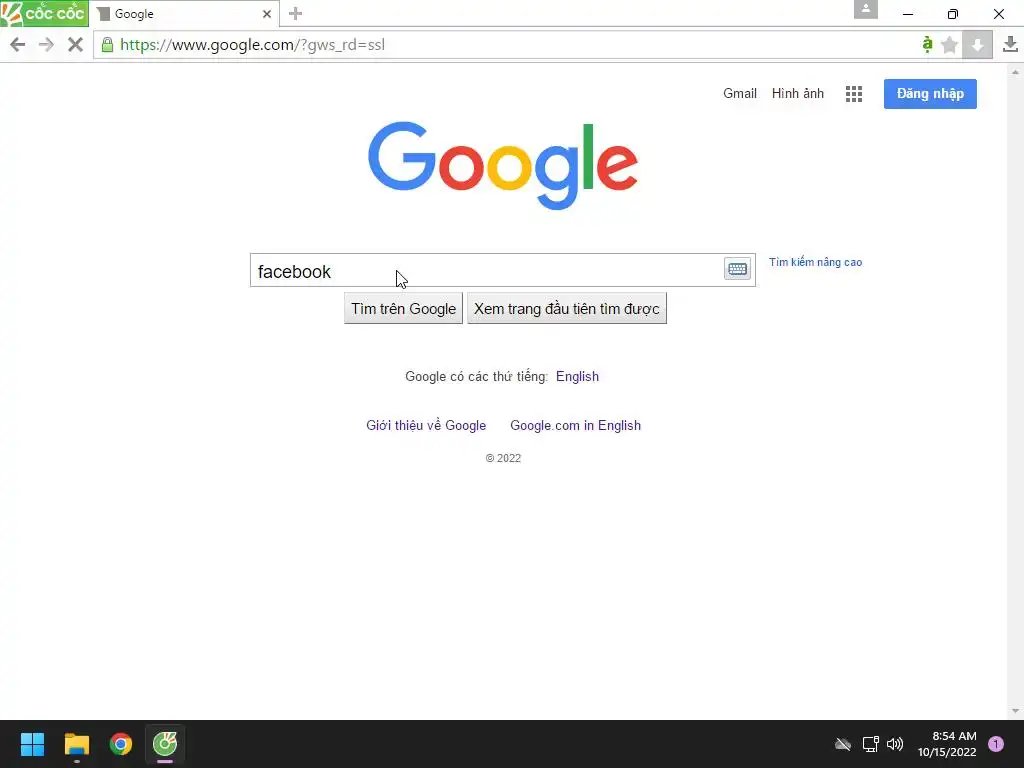Open the Cốc Cốc browser main menu button
This screenshot has width=1024, height=768.
(44, 13)
